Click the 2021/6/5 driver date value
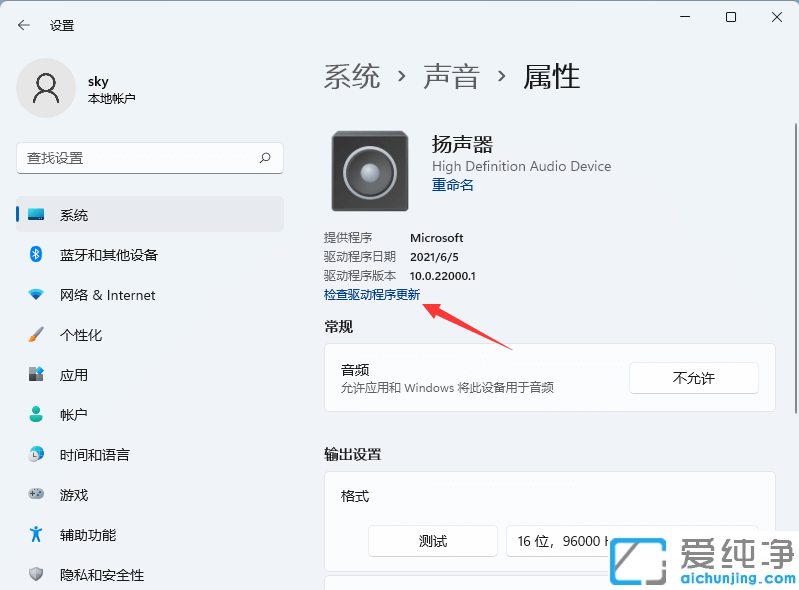This screenshot has height=590, width=799. (x=434, y=257)
